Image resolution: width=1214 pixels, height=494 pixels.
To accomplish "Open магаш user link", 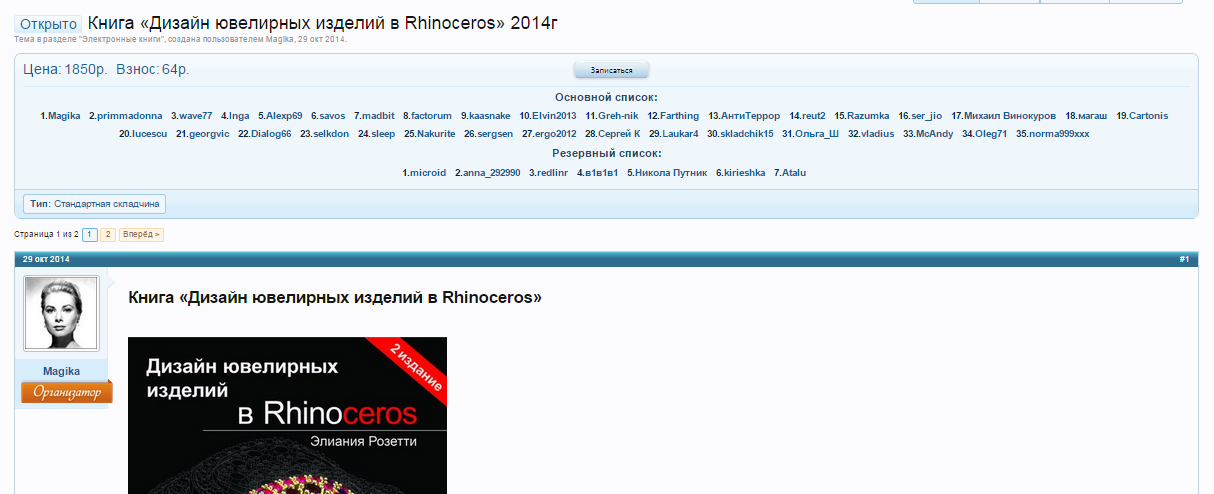I will coord(1093,116).
